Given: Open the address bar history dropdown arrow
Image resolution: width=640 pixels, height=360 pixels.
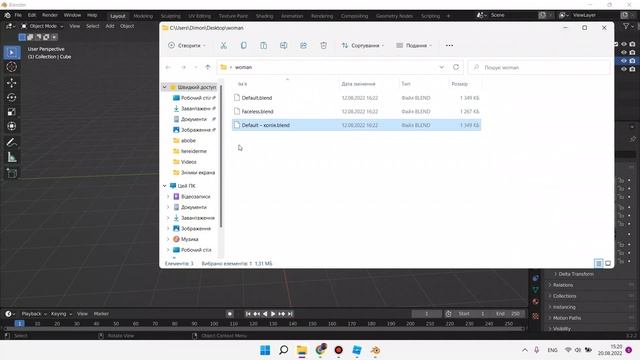Looking at the screenshot, I should [441, 67].
